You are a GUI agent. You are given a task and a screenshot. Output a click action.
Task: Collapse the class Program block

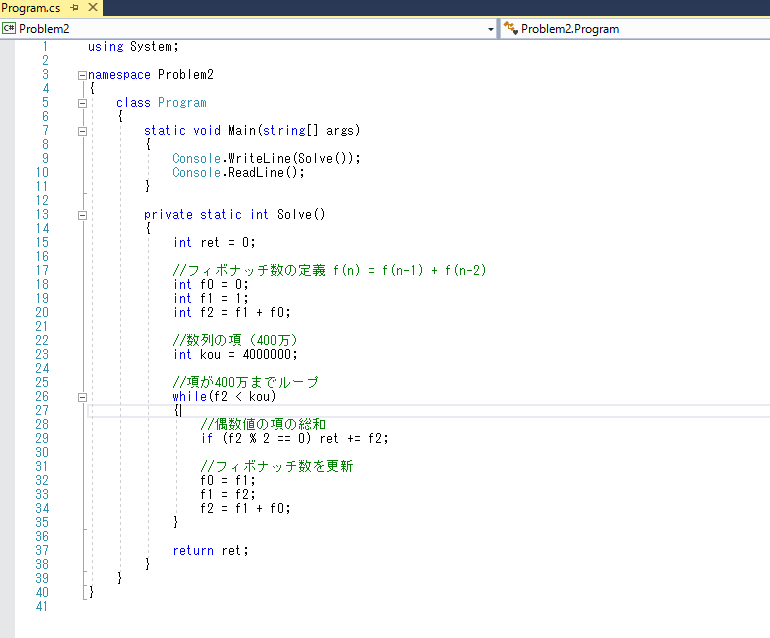tap(82, 103)
